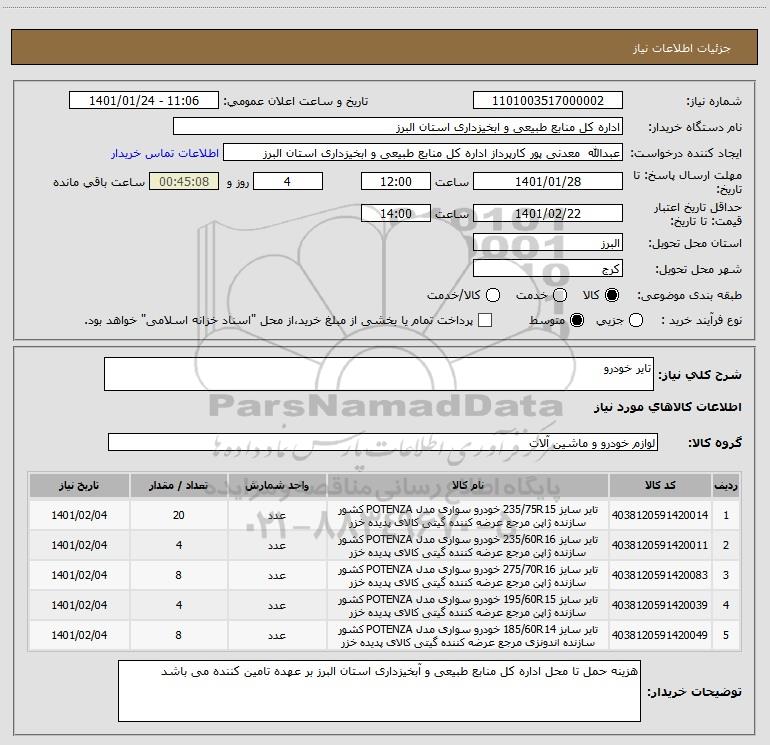
Task: Choose the جزیی purchase process option
Action: (x=635, y=320)
